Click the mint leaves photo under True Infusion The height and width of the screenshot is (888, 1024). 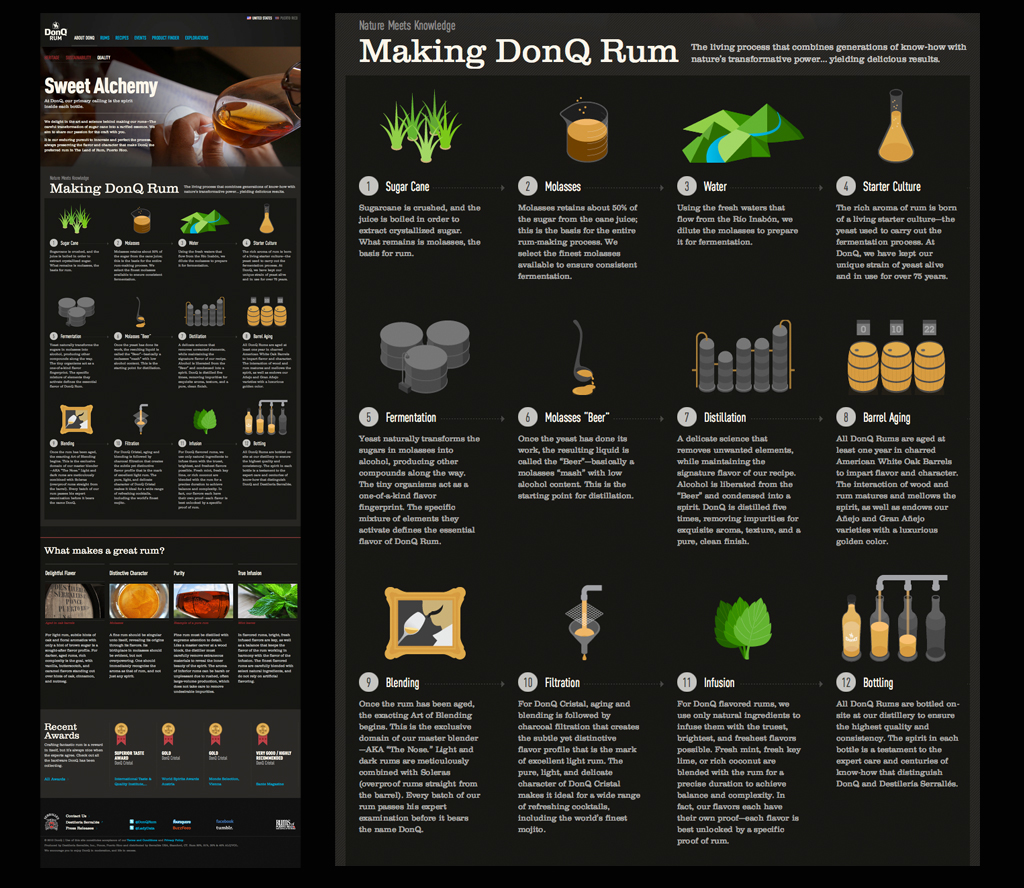268,601
